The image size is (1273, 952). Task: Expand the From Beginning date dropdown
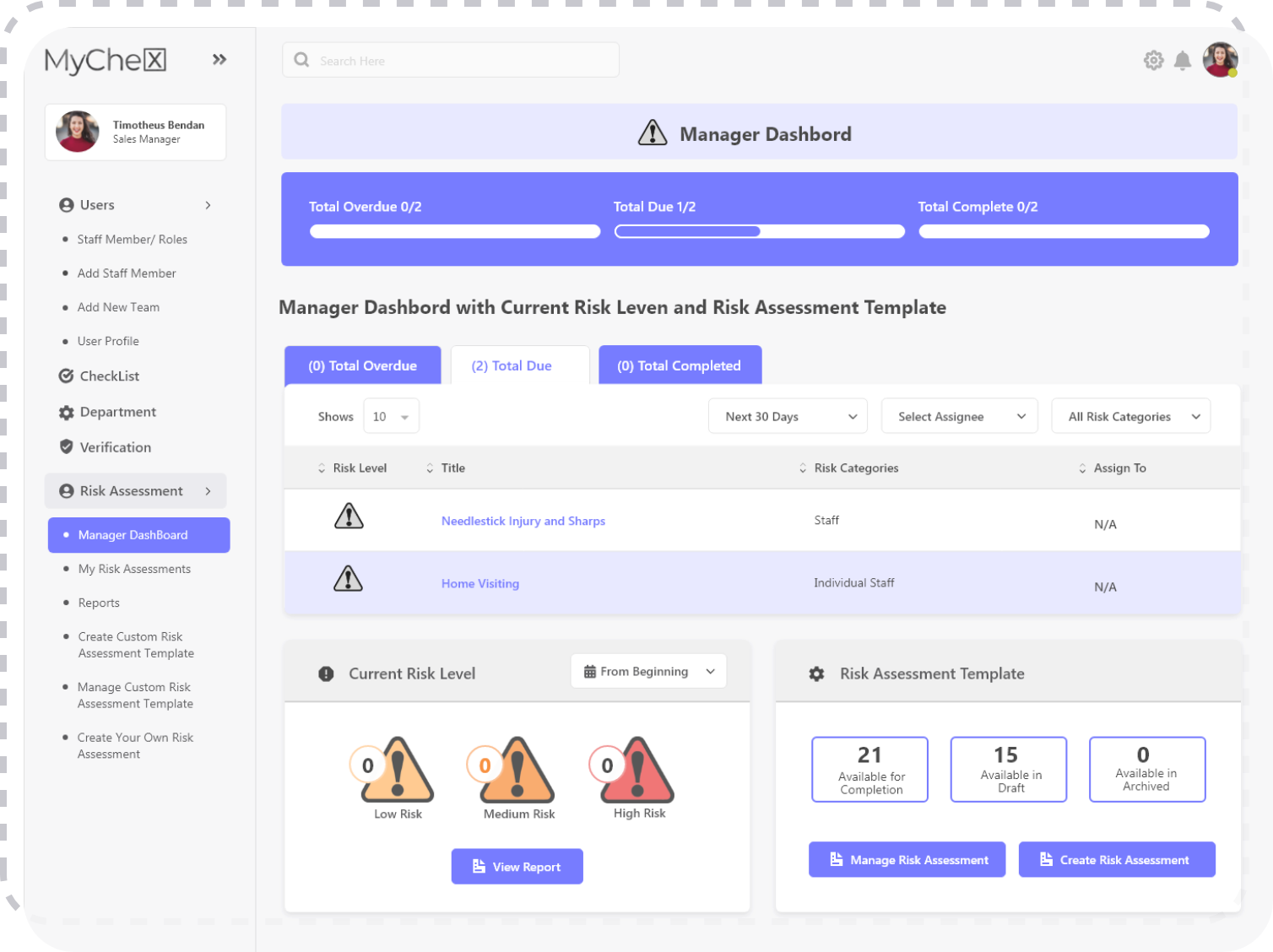648,672
